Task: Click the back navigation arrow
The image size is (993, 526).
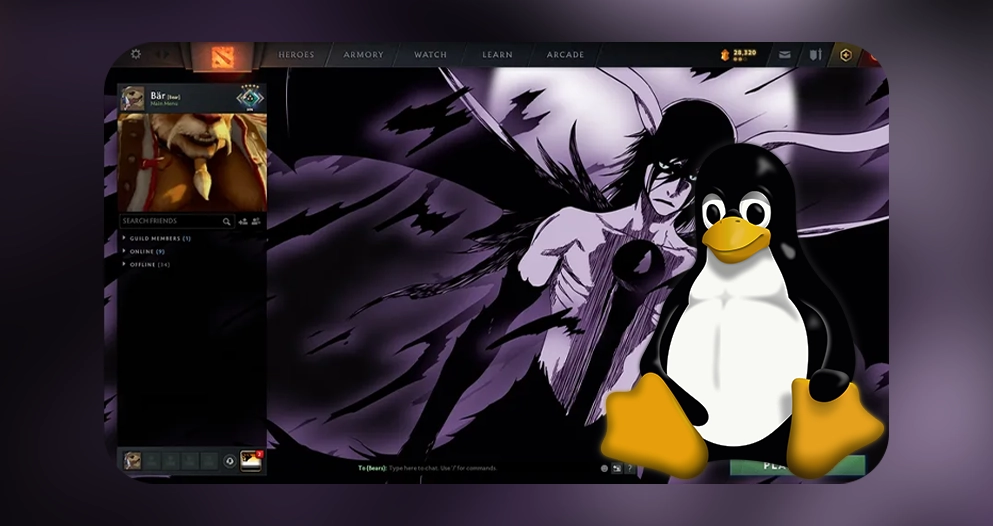Action: [x=159, y=54]
